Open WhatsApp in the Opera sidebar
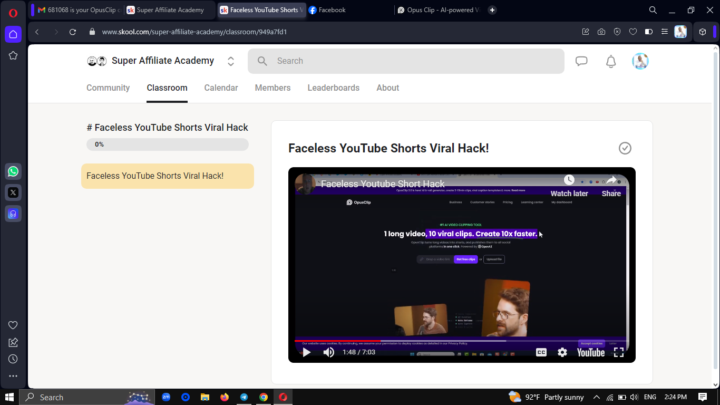 coord(13,171)
